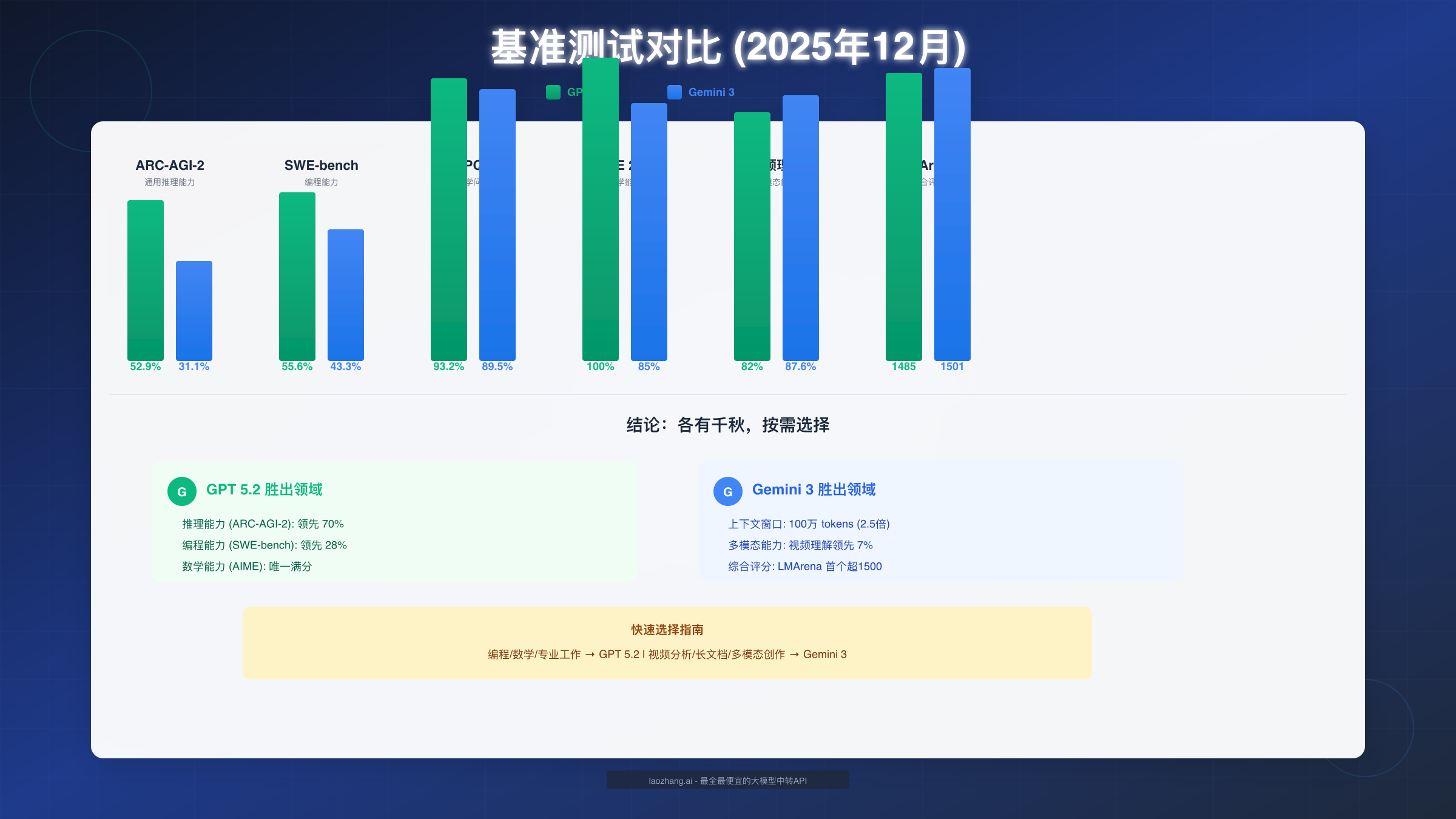Screen dimensions: 1456x819
Task: Click the '快速选择指南' panel title
Action: click(667, 630)
